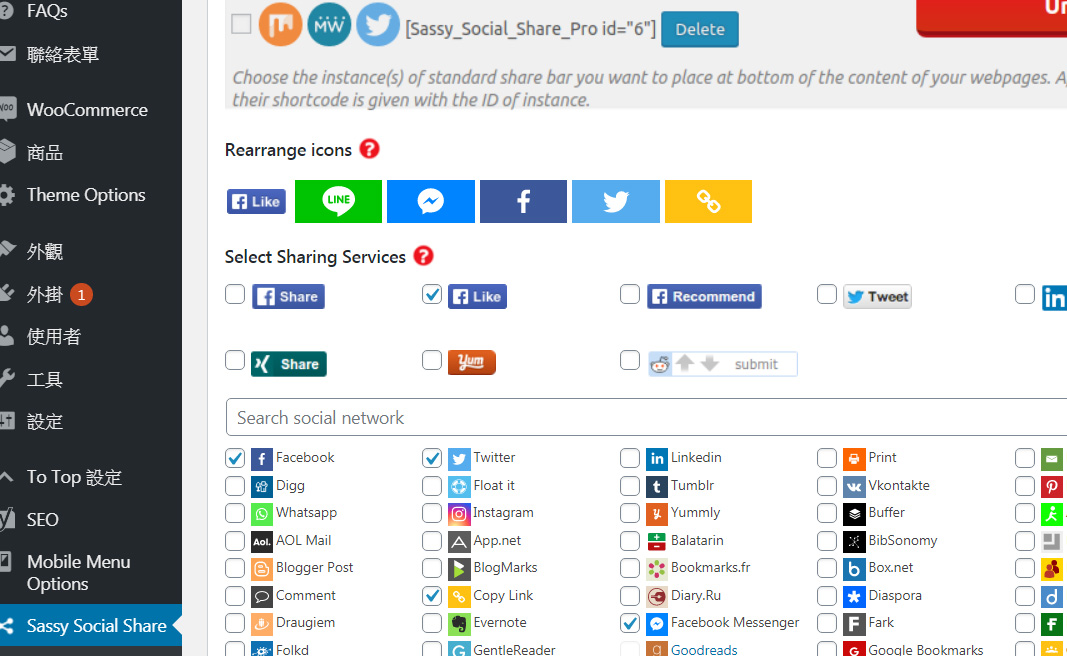Click the Facebook Recommend button image
Viewport: 1067px width, 656px height.
pos(704,297)
